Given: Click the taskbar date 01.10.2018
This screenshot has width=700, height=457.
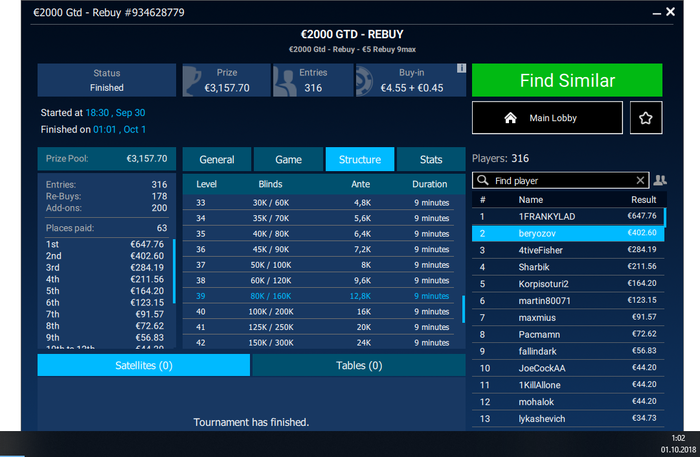Looking at the screenshot, I should [678, 449].
